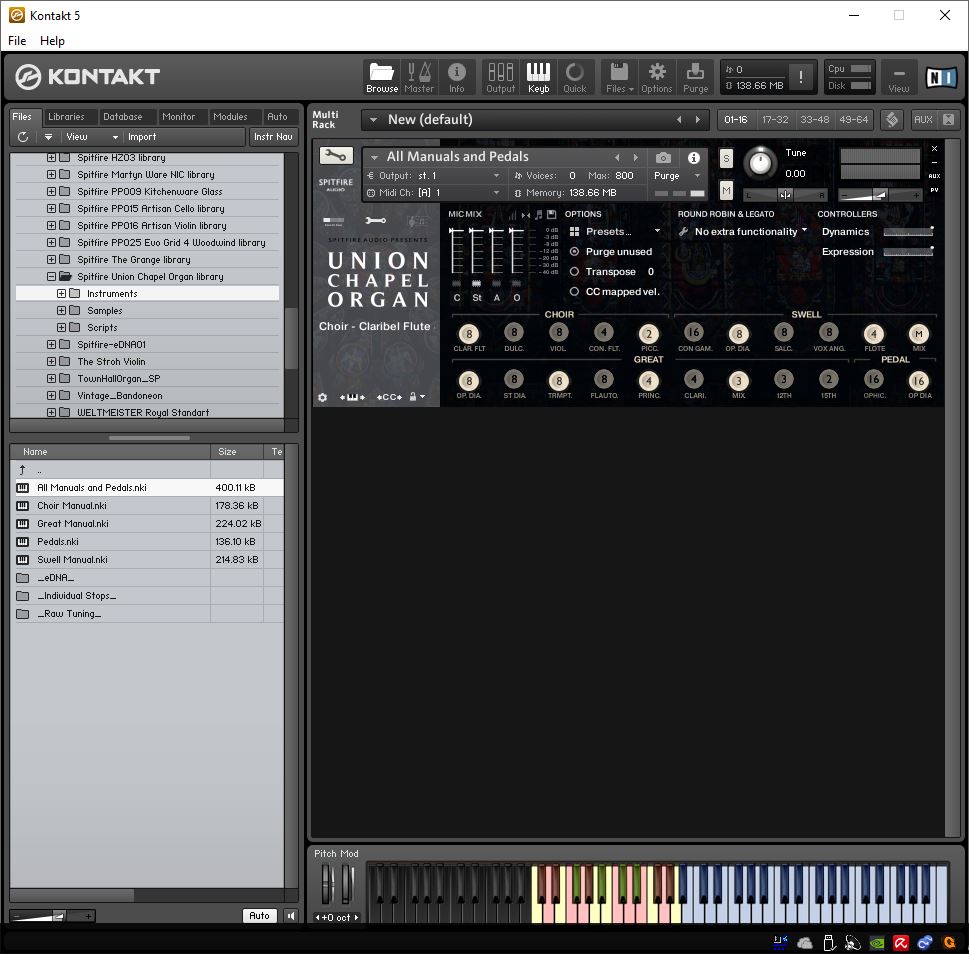Viewport: 969px width, 954px height.
Task: Mute the instrument with M button
Action: [x=726, y=191]
